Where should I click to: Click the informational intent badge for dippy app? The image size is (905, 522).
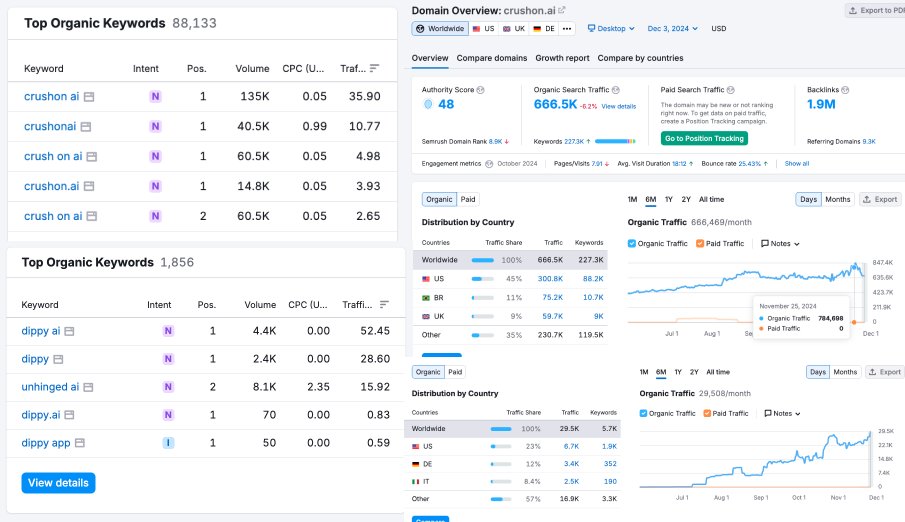pyautogui.click(x=168, y=443)
